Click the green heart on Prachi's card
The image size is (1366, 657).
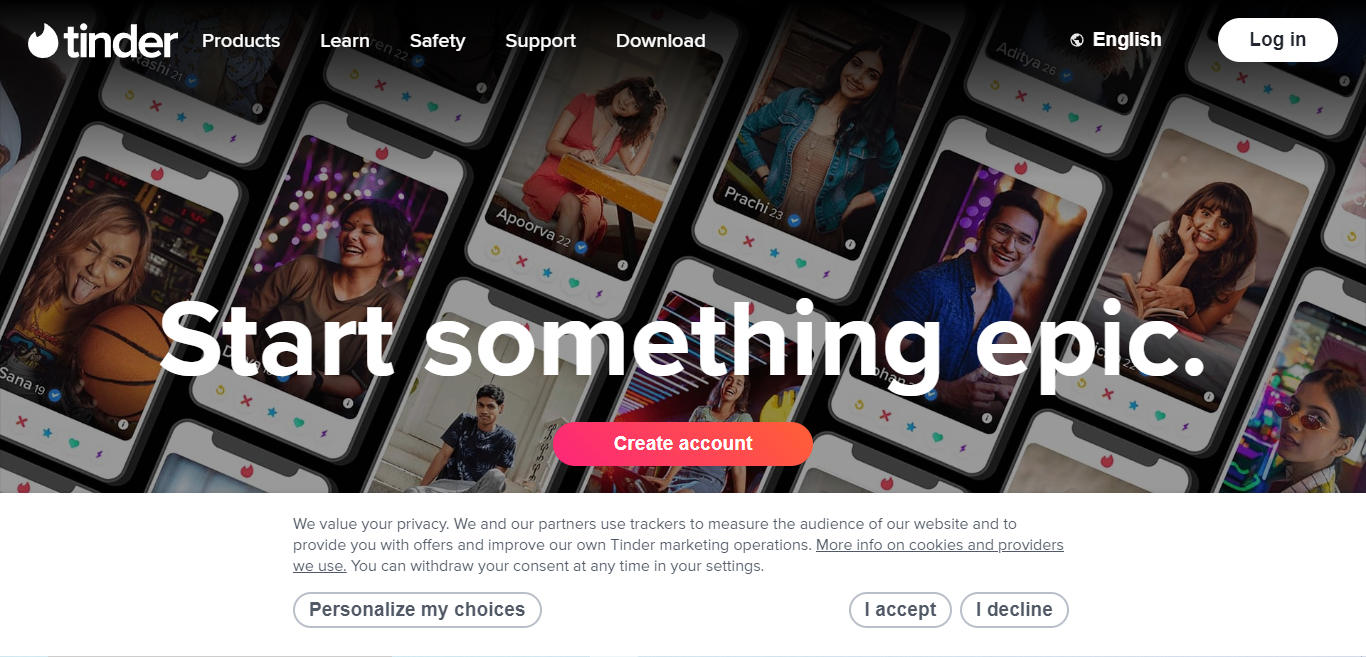[800, 263]
